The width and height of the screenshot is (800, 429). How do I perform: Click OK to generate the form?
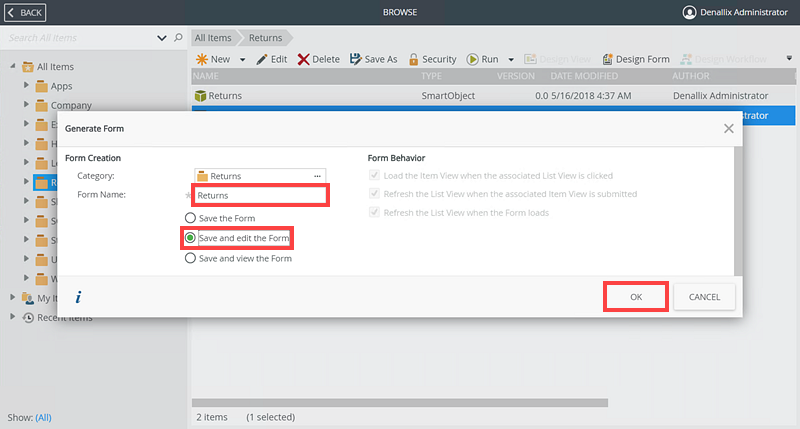coord(636,297)
